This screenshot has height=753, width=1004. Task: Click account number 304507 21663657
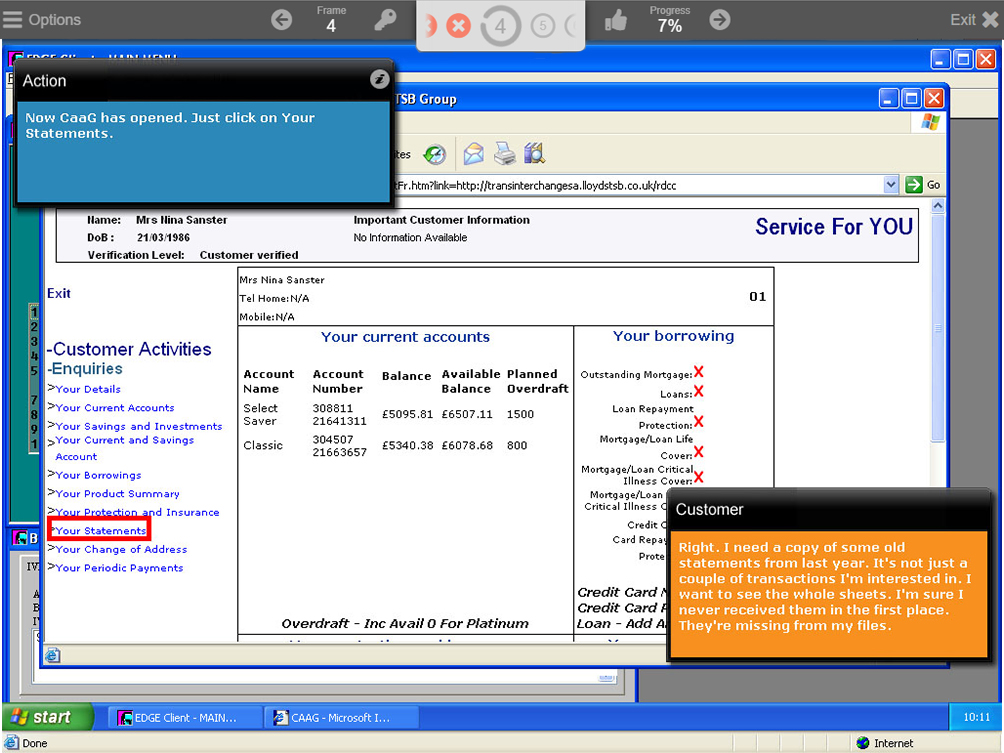click(339, 446)
